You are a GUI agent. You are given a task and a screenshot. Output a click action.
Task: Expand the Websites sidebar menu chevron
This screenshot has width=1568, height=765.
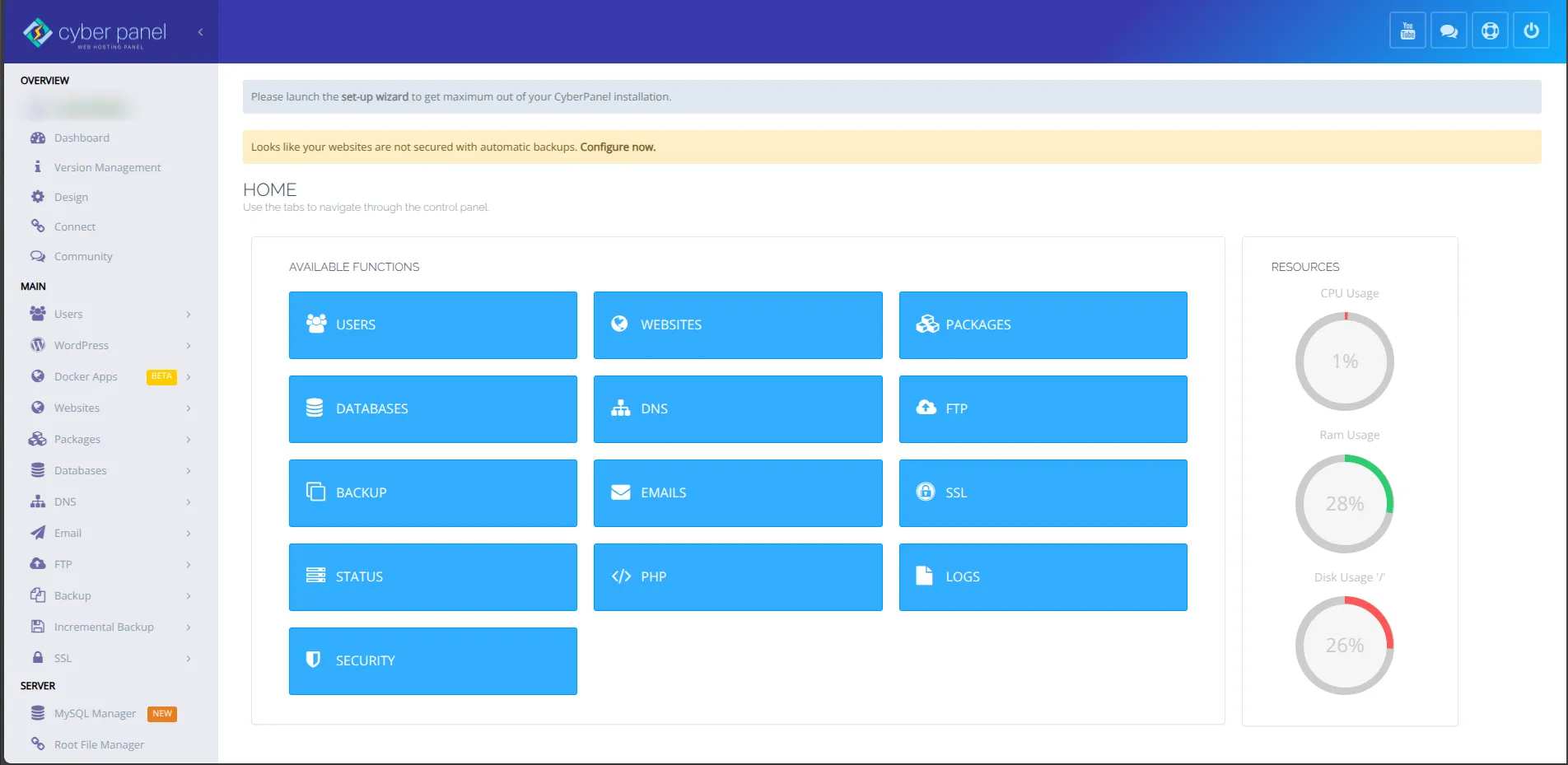pos(189,408)
